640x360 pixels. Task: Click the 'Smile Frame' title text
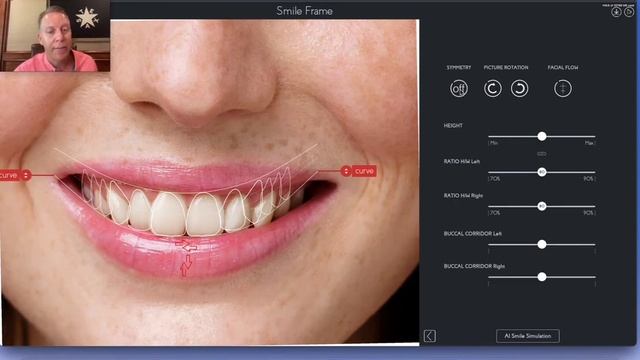pos(304,11)
